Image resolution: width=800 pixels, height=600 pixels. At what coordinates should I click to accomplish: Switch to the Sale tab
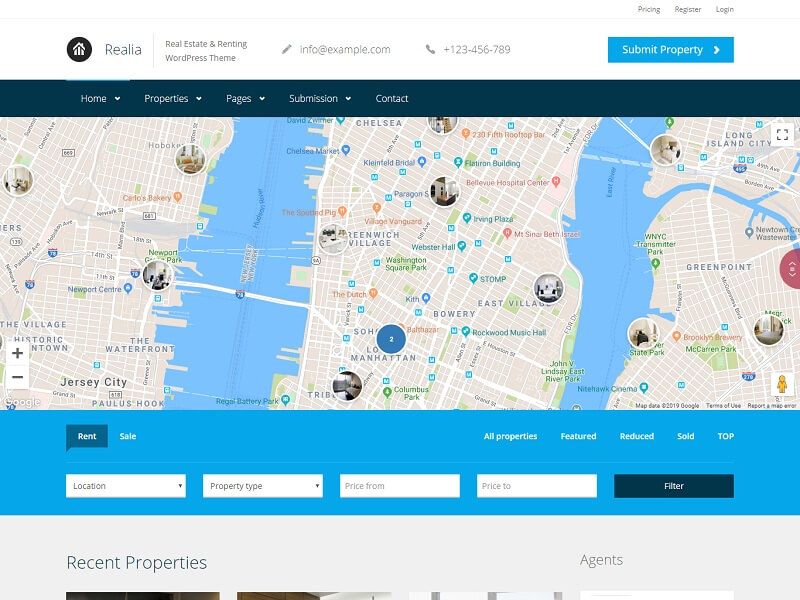[128, 436]
